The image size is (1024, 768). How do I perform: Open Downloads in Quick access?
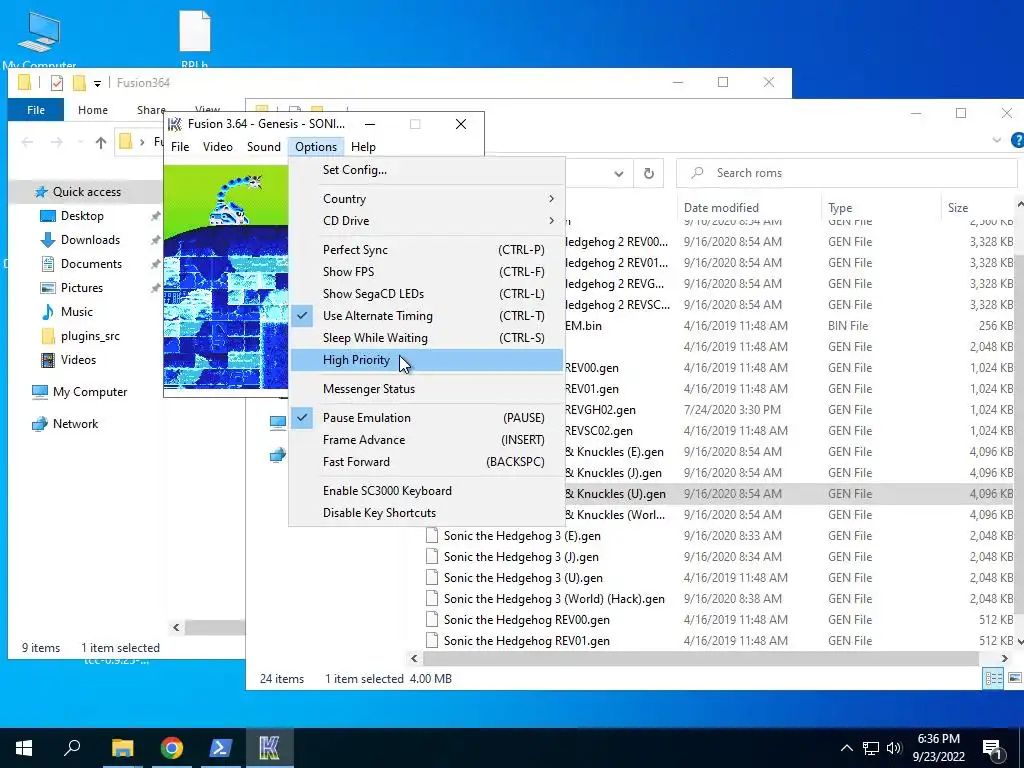(90, 240)
